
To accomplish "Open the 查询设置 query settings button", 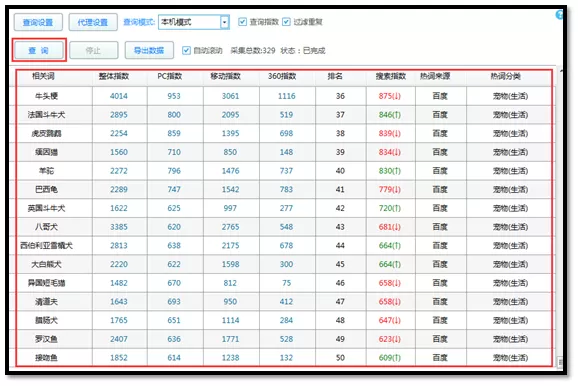I will 38,22.
